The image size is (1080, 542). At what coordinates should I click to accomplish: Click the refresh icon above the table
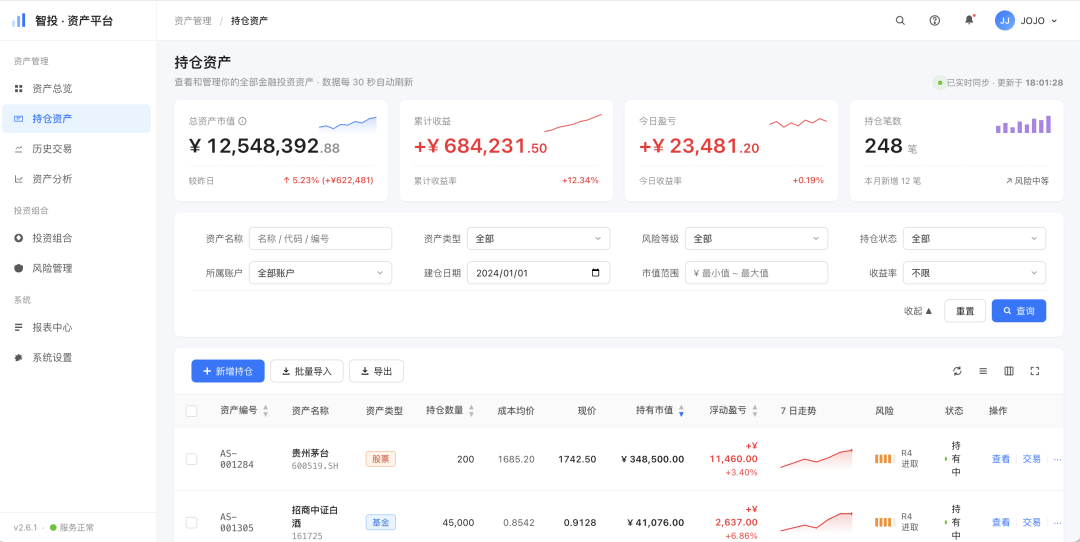coord(957,371)
